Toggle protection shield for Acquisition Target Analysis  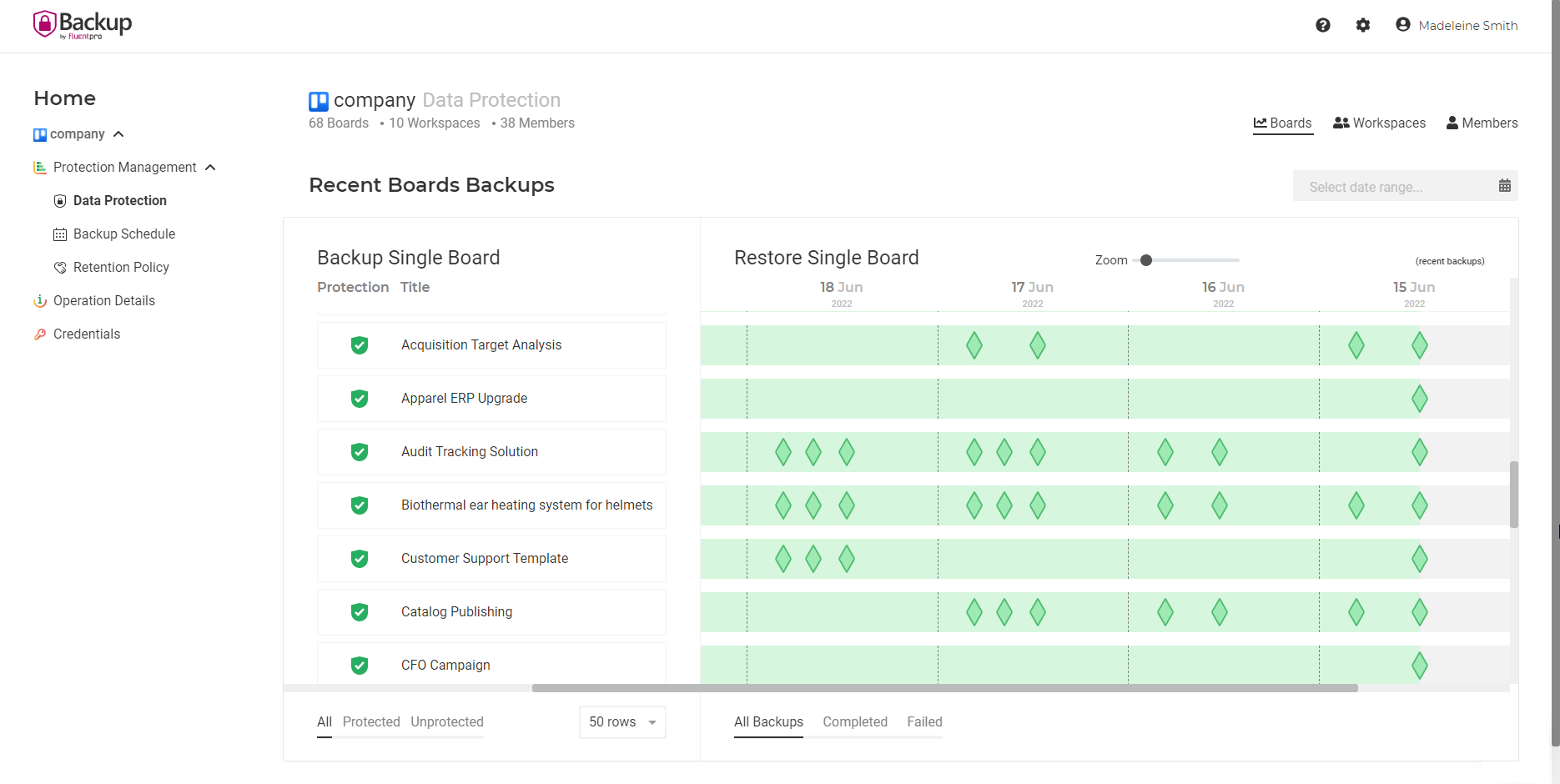360,345
